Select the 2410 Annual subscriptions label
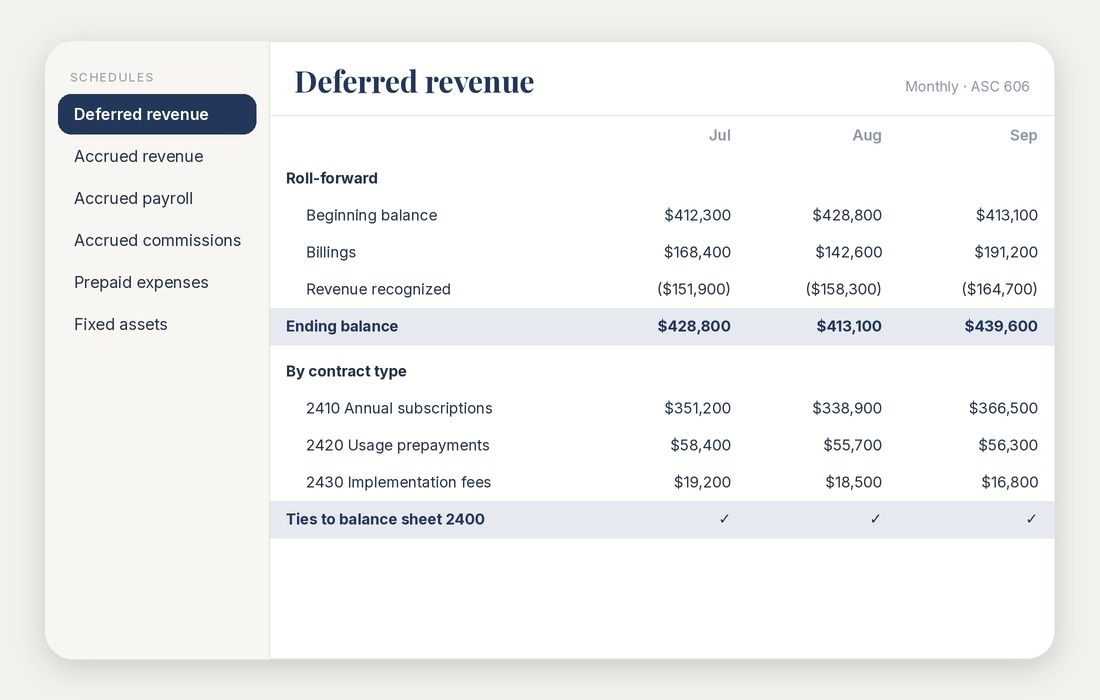 click(x=399, y=408)
